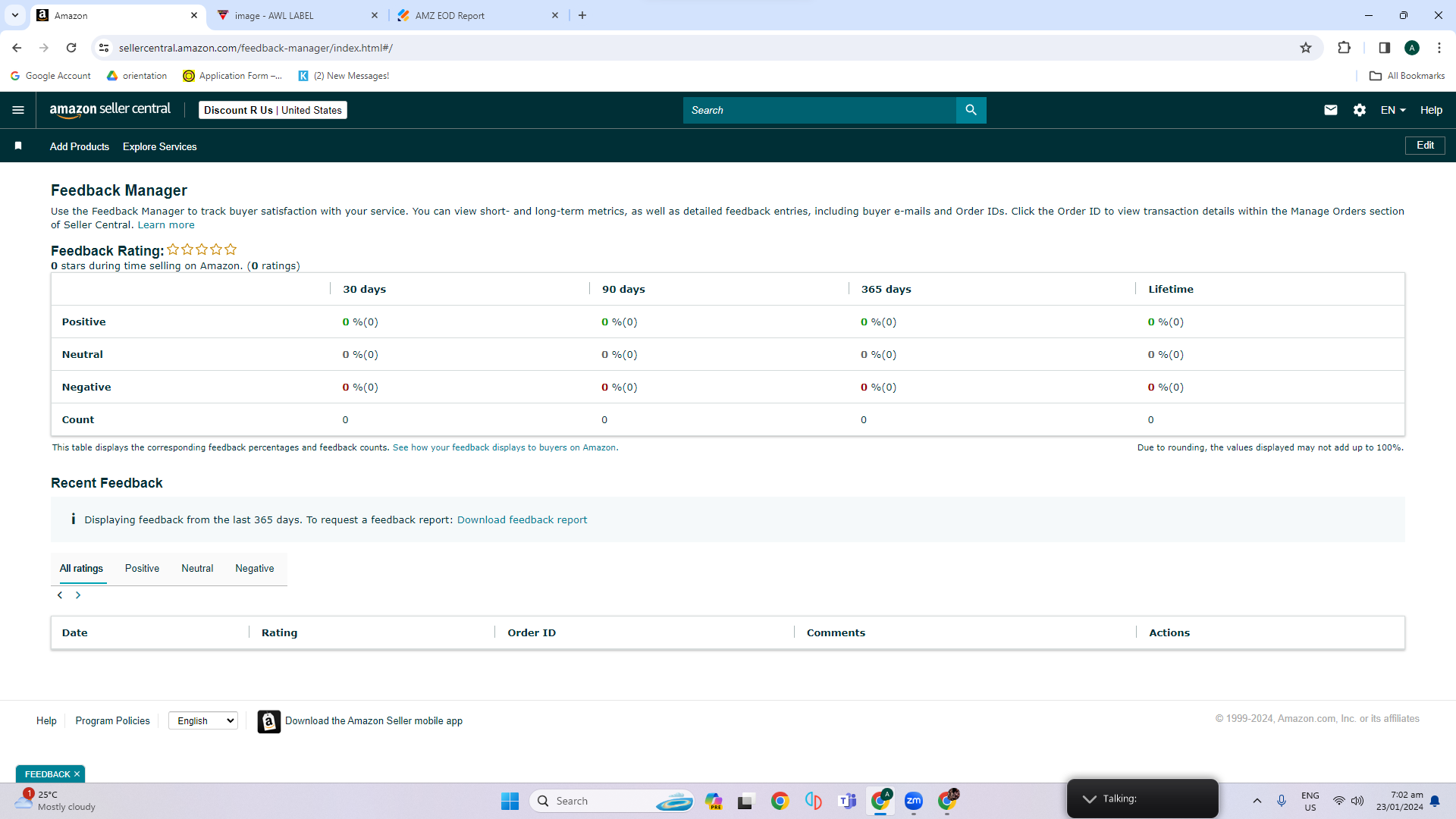1456x819 pixels.
Task: Click the microphone tray icon
Action: pos(1281,801)
